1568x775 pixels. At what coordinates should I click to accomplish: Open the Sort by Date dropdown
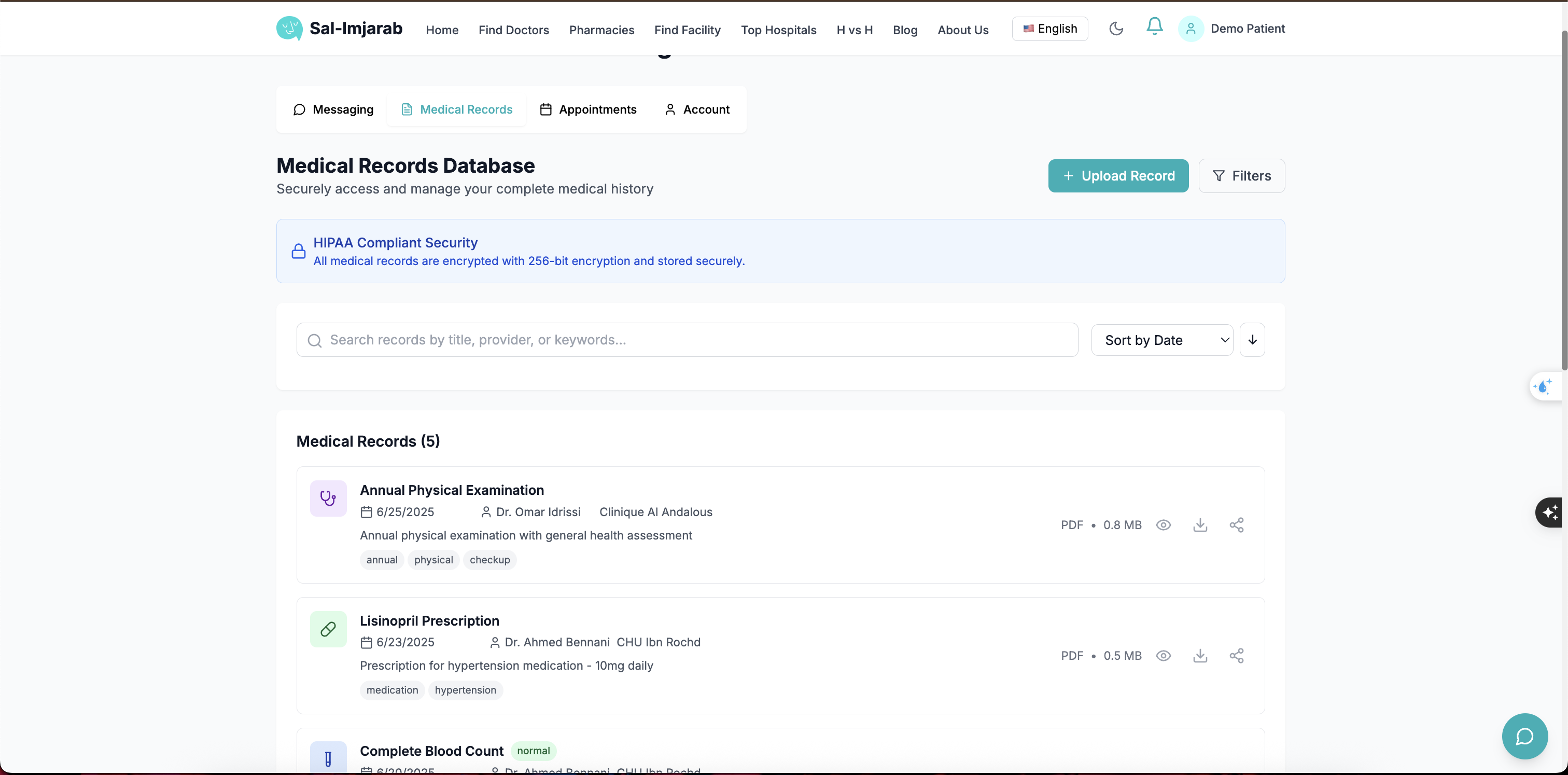(x=1161, y=340)
